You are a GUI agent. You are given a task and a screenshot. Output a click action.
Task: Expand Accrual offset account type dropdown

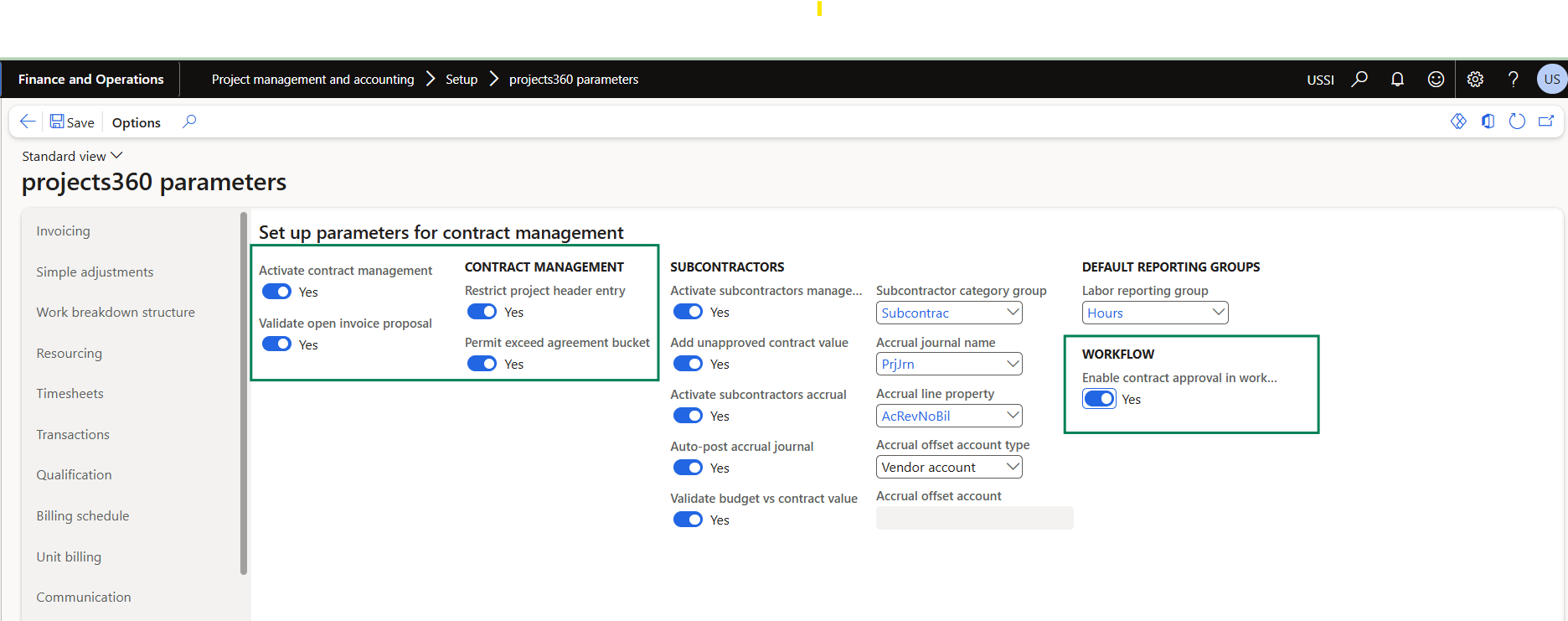click(x=1012, y=467)
